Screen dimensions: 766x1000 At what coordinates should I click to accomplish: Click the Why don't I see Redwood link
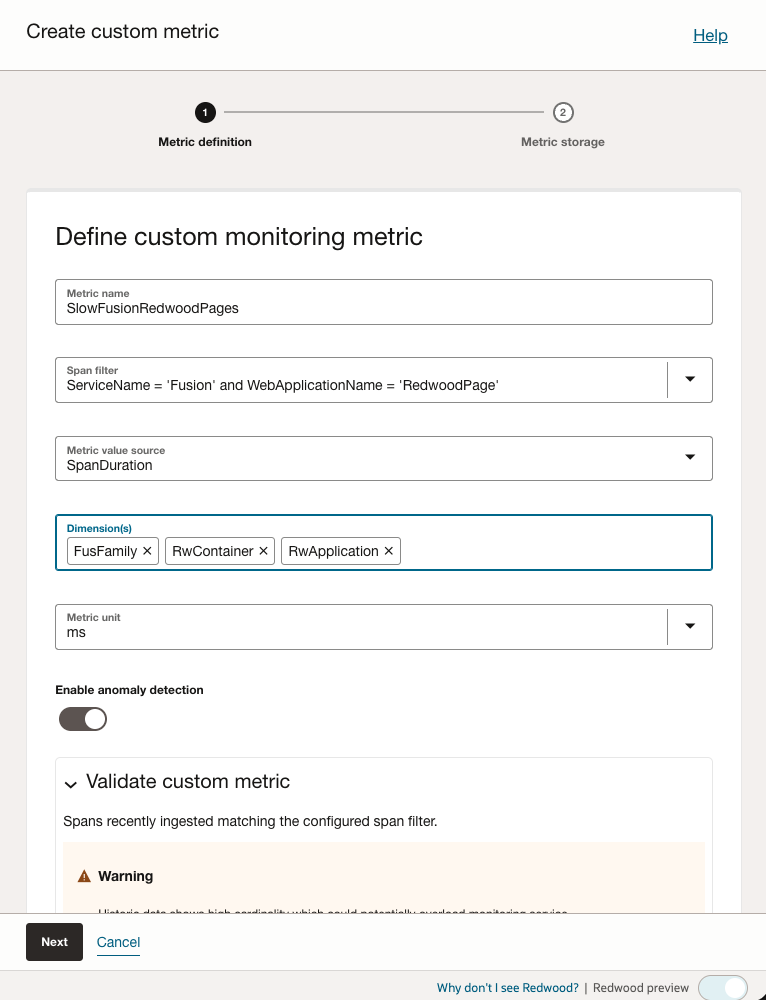[x=507, y=987]
